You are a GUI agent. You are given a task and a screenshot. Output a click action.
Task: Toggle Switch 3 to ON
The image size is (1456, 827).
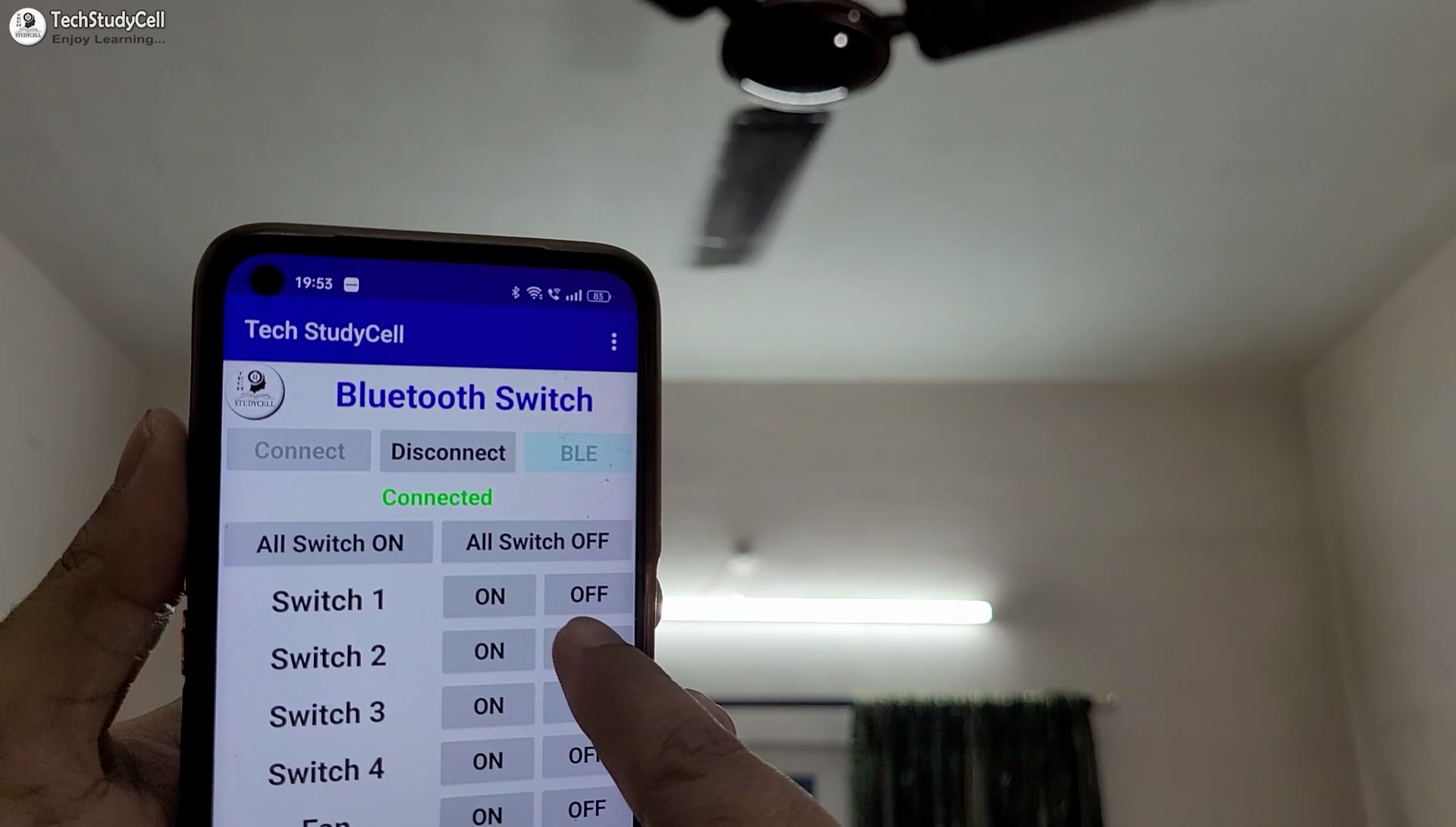pos(489,705)
